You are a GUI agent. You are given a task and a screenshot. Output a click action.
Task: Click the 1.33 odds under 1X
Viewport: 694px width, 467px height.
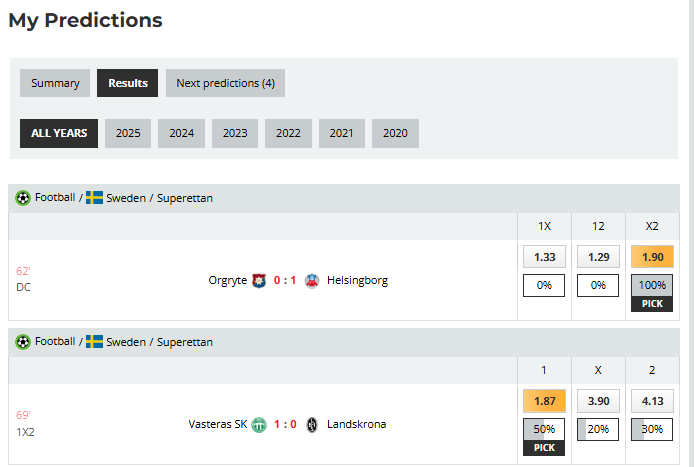point(544,257)
